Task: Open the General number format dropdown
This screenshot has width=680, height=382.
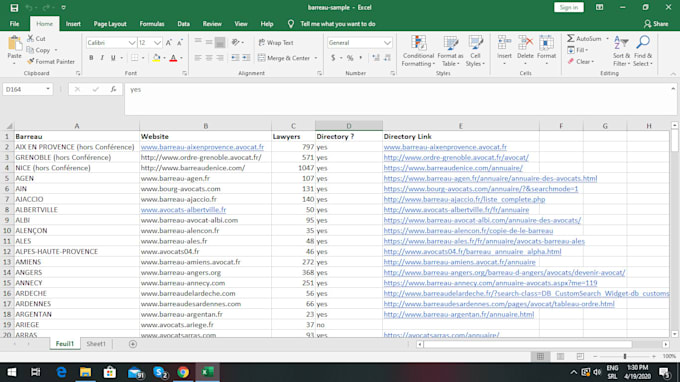Action: [387, 42]
